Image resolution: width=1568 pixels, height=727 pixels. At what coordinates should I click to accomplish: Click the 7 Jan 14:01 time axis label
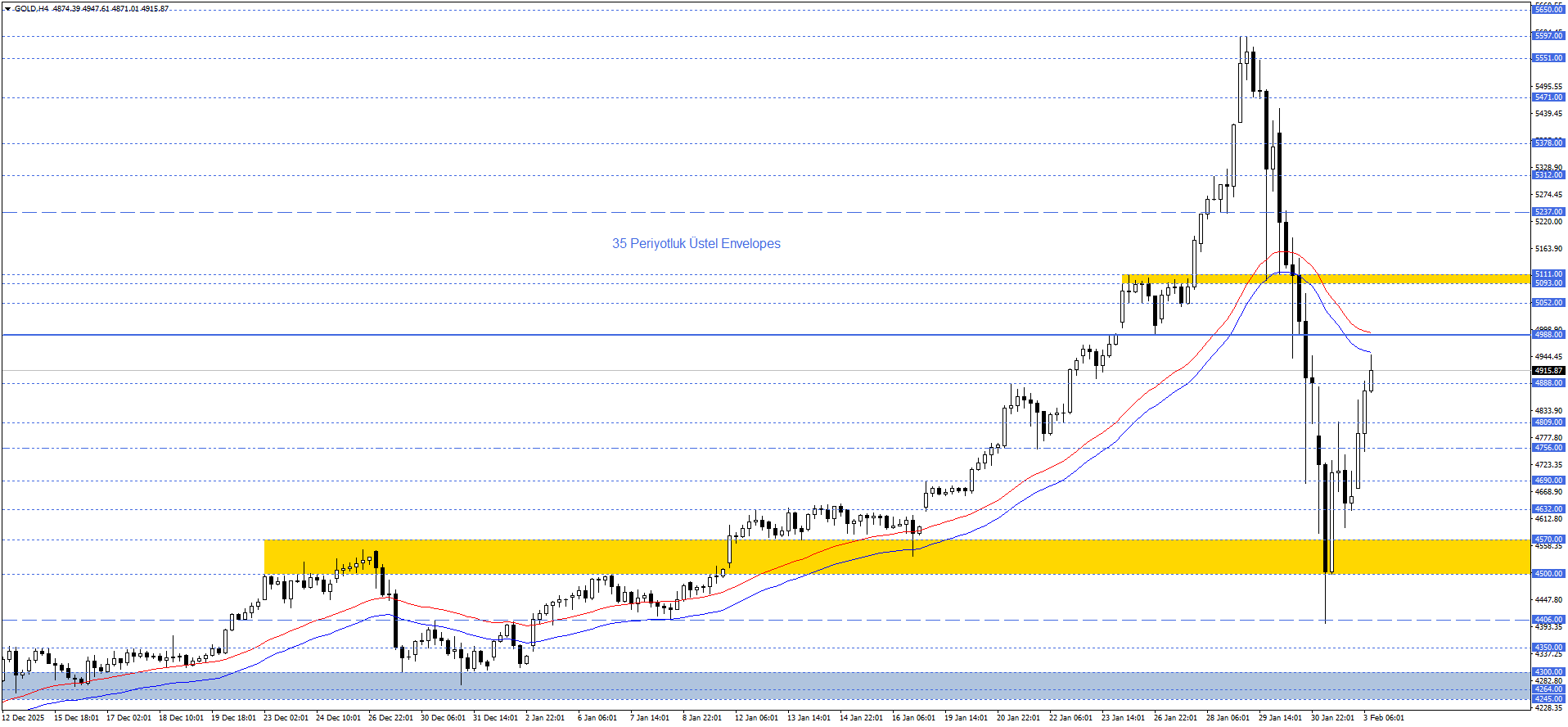pyautogui.click(x=650, y=718)
